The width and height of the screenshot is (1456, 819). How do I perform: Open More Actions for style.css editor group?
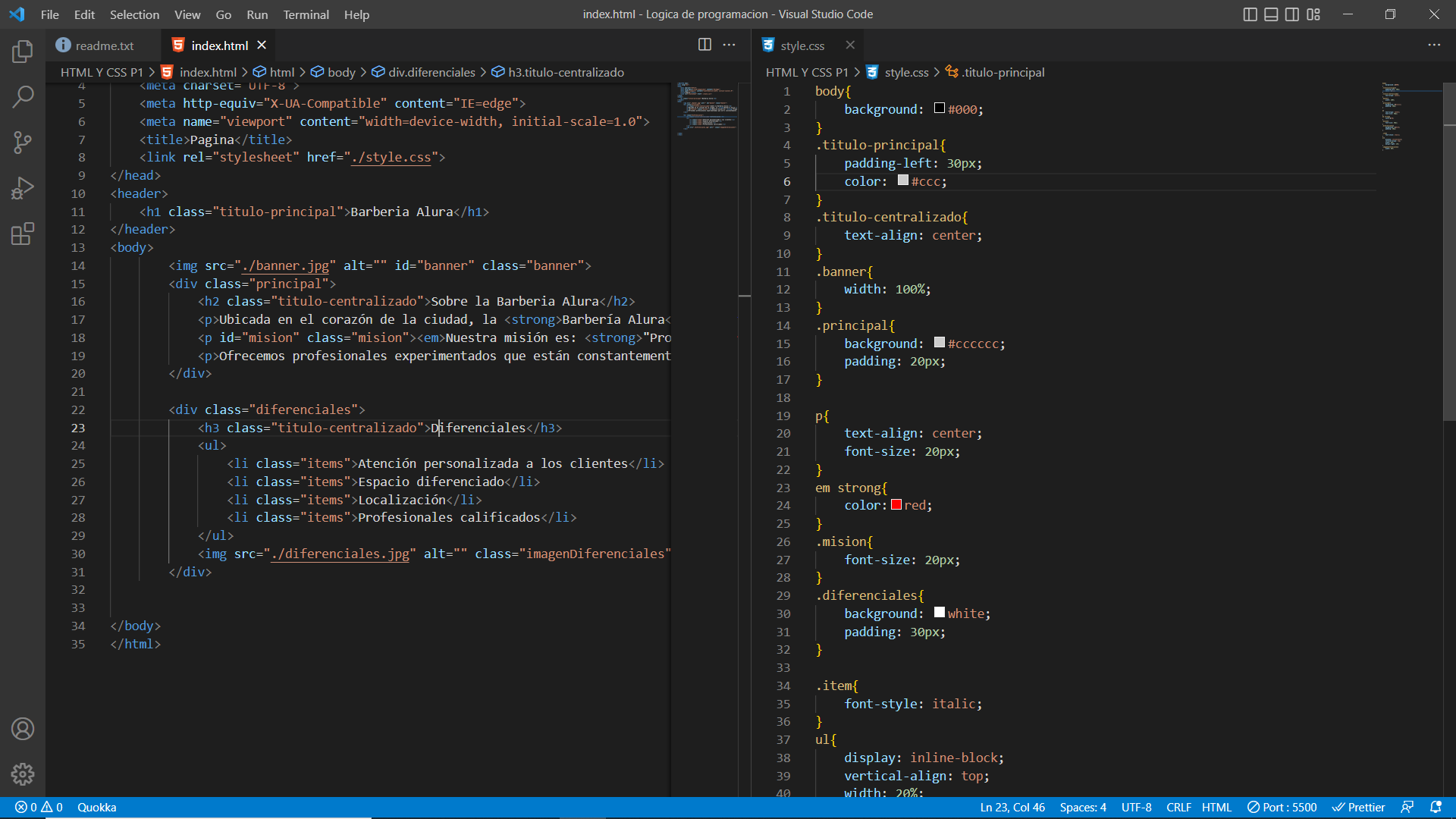point(1434,45)
